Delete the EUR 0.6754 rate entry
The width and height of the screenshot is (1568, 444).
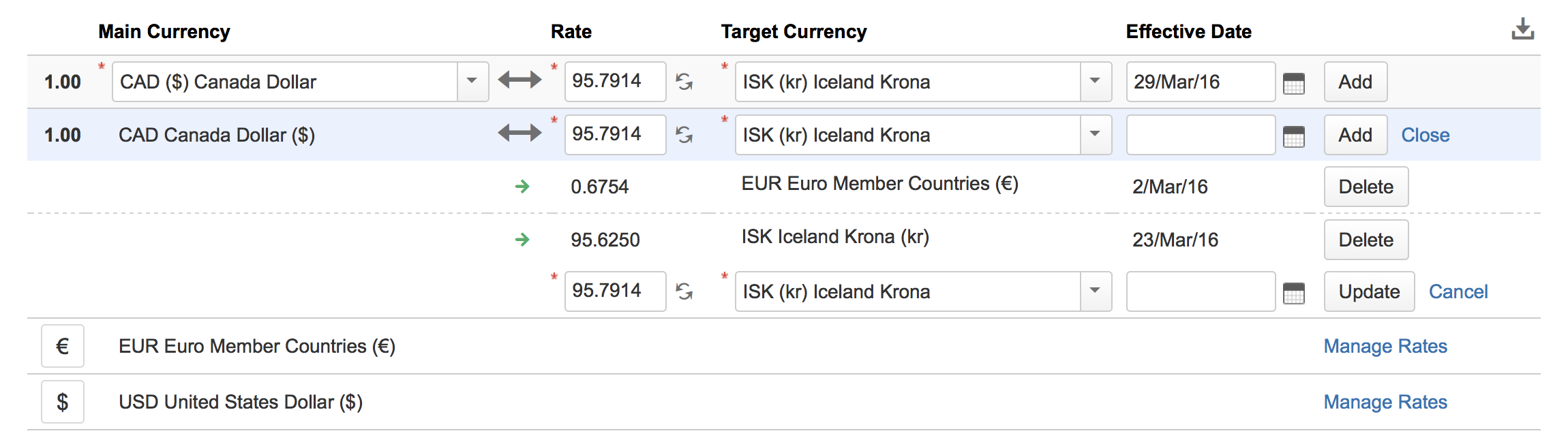click(x=1366, y=187)
